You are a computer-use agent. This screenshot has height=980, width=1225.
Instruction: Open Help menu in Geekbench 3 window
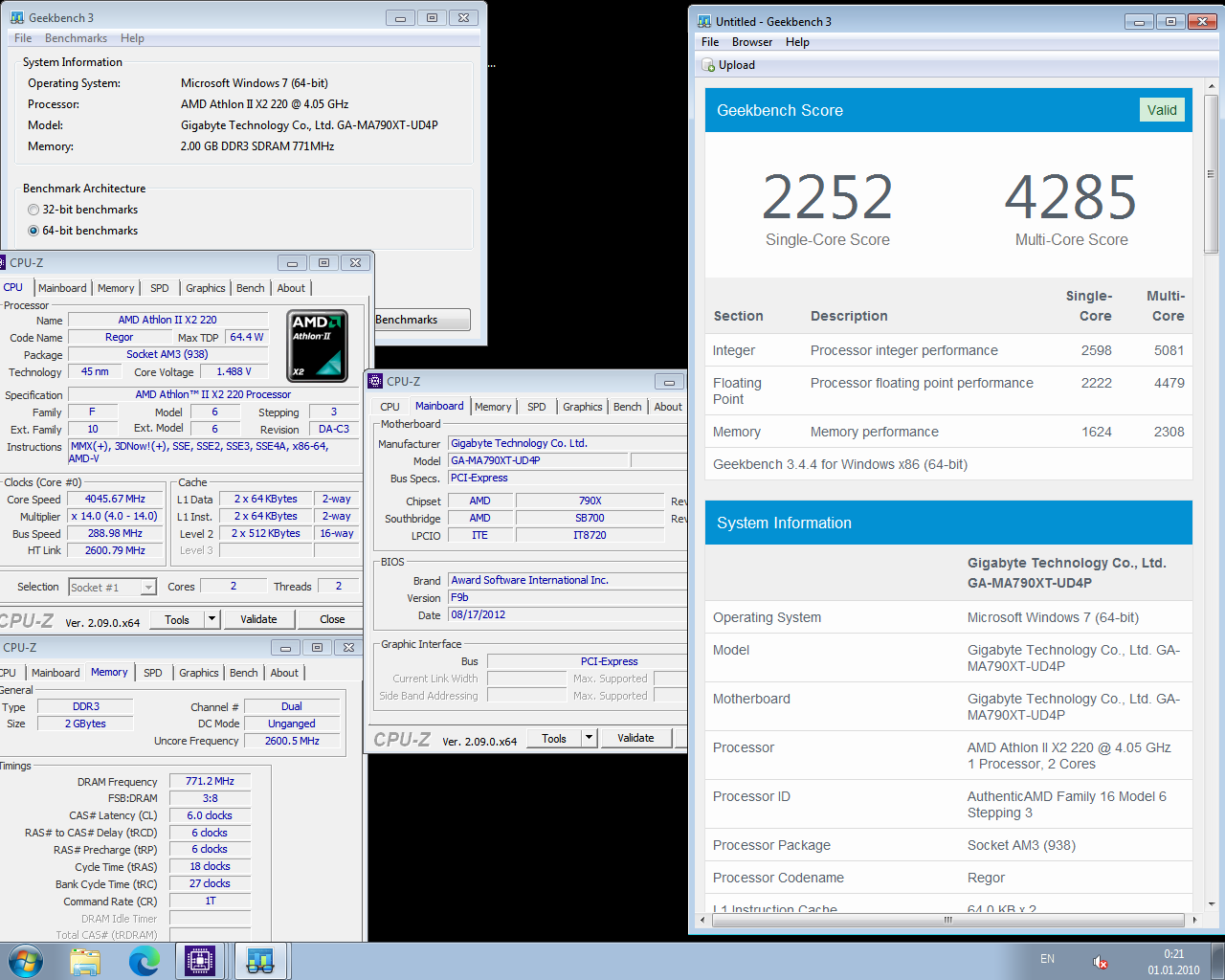(132, 38)
